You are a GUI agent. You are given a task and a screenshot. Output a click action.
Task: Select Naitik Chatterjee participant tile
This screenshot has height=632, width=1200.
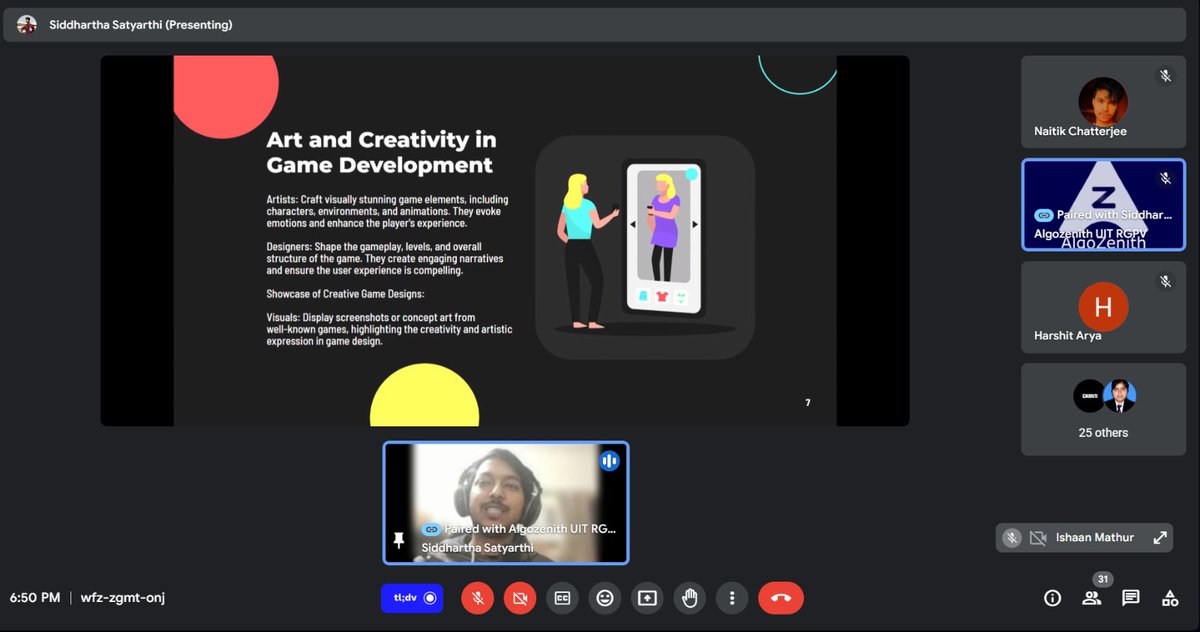coord(1103,102)
